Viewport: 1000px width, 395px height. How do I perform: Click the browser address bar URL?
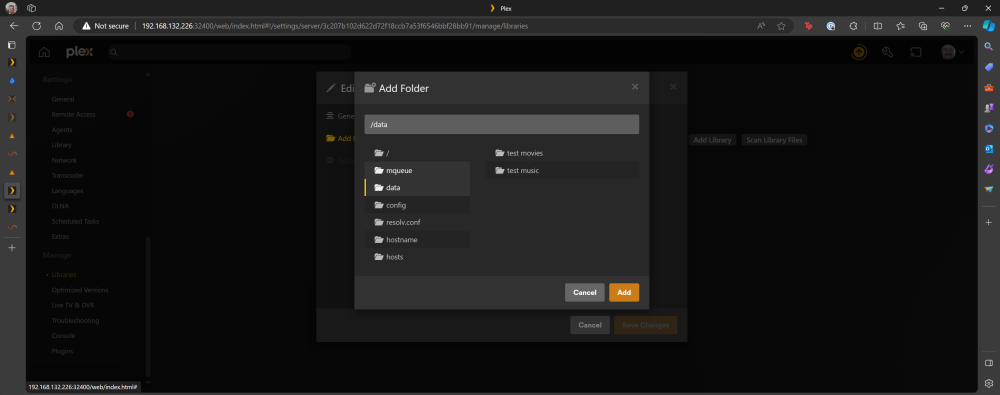click(x=335, y=26)
